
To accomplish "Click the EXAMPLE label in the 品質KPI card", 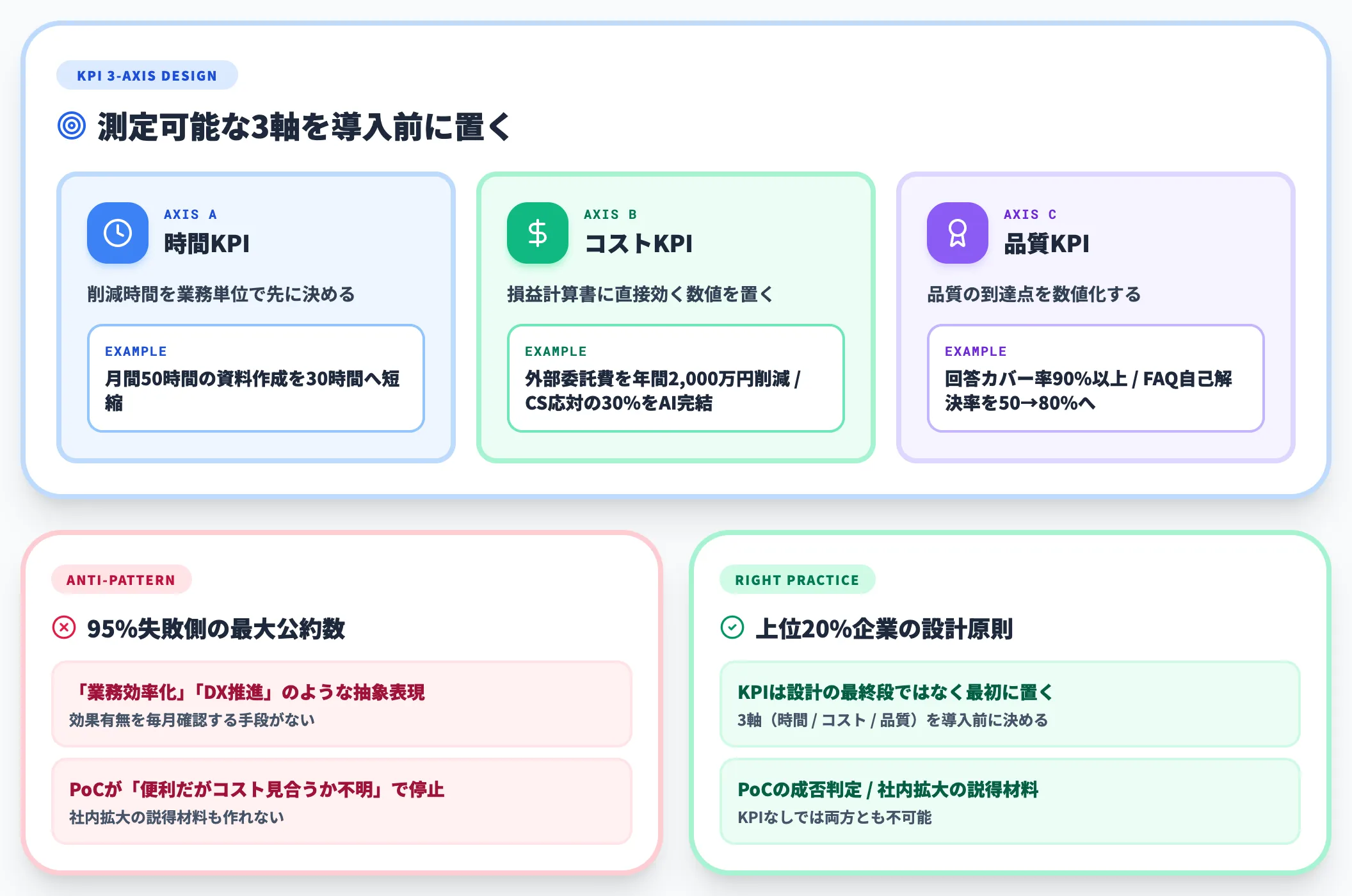I will point(976,351).
